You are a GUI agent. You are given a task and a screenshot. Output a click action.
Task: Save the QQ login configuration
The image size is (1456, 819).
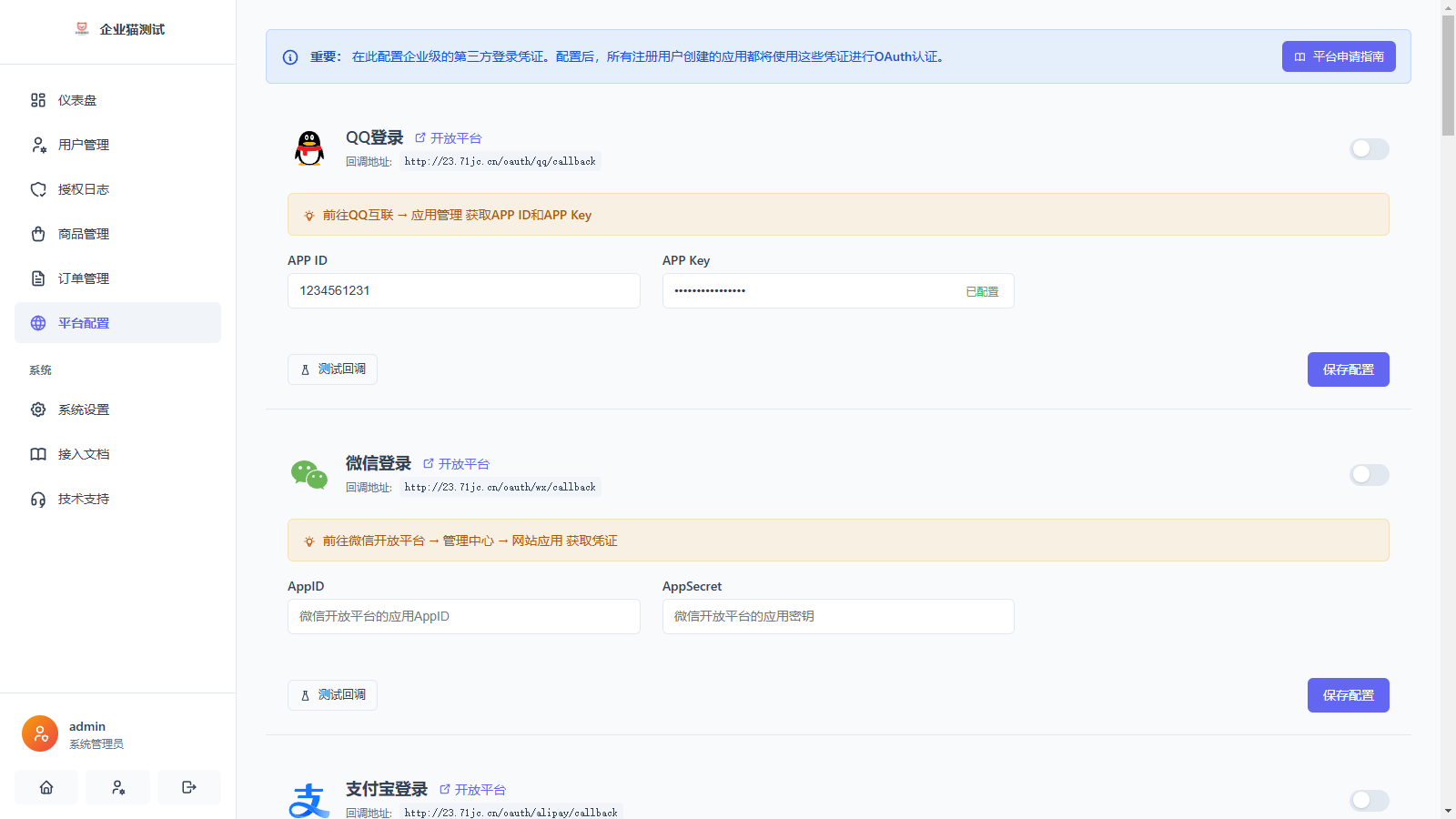coord(1348,369)
